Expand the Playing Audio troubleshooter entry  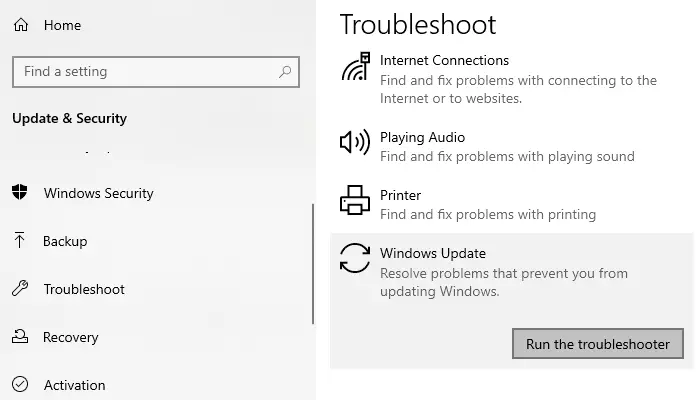pyautogui.click(x=422, y=138)
